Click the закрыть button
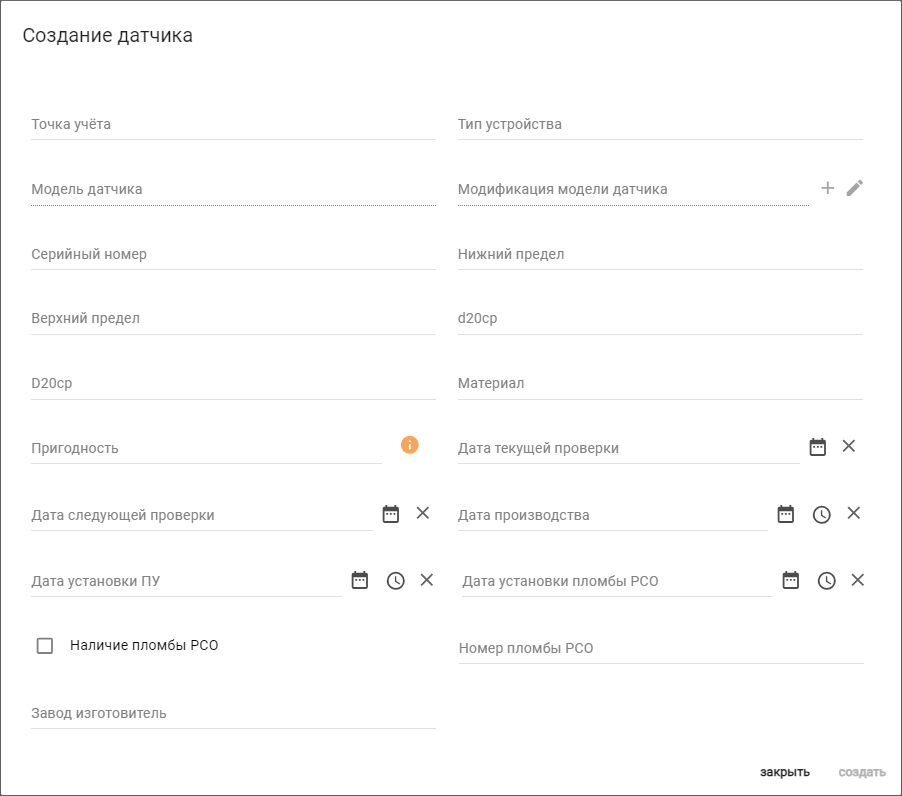Viewport: 902px width, 796px height. click(785, 772)
